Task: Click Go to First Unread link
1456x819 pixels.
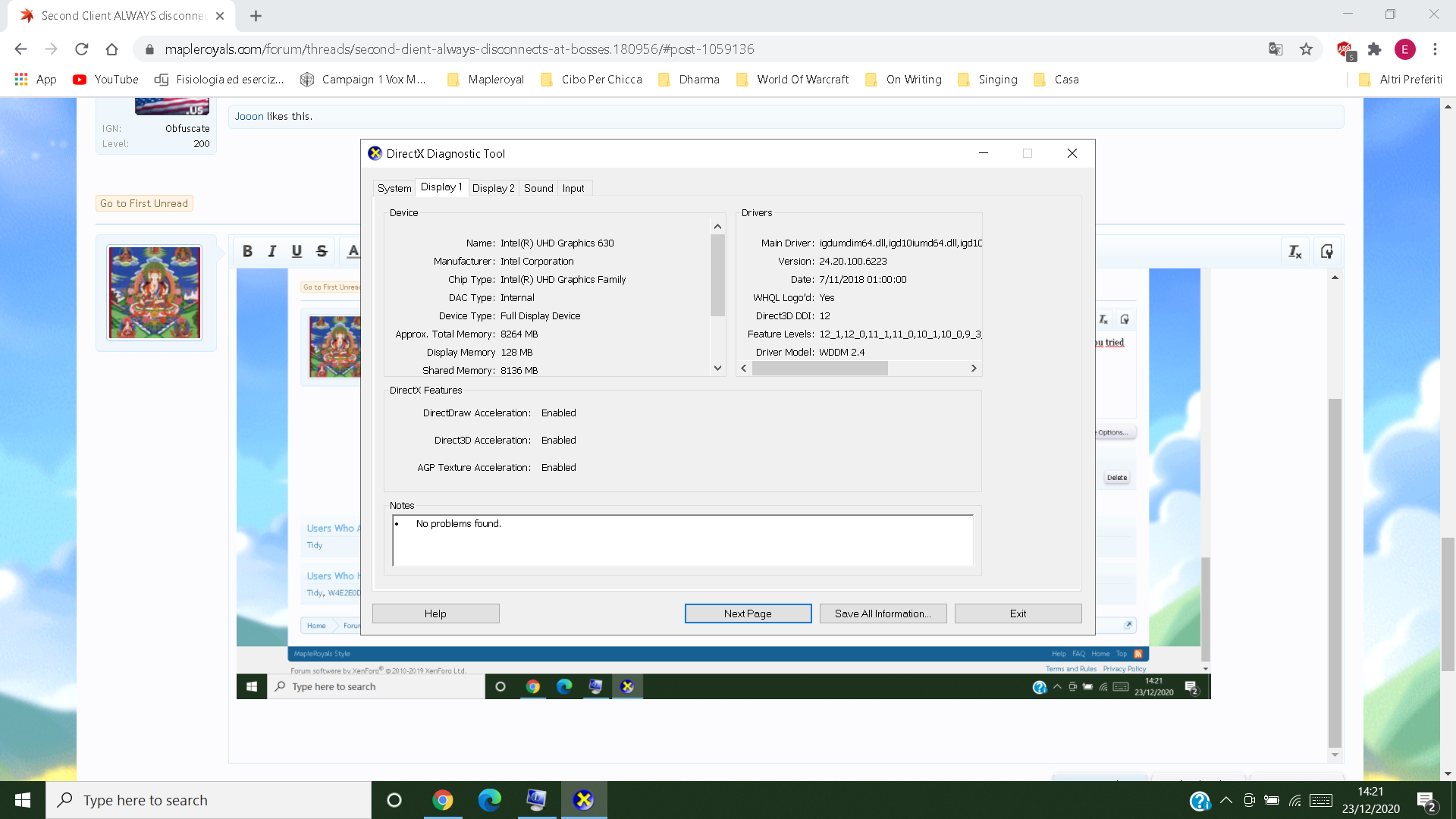Action: (x=144, y=203)
